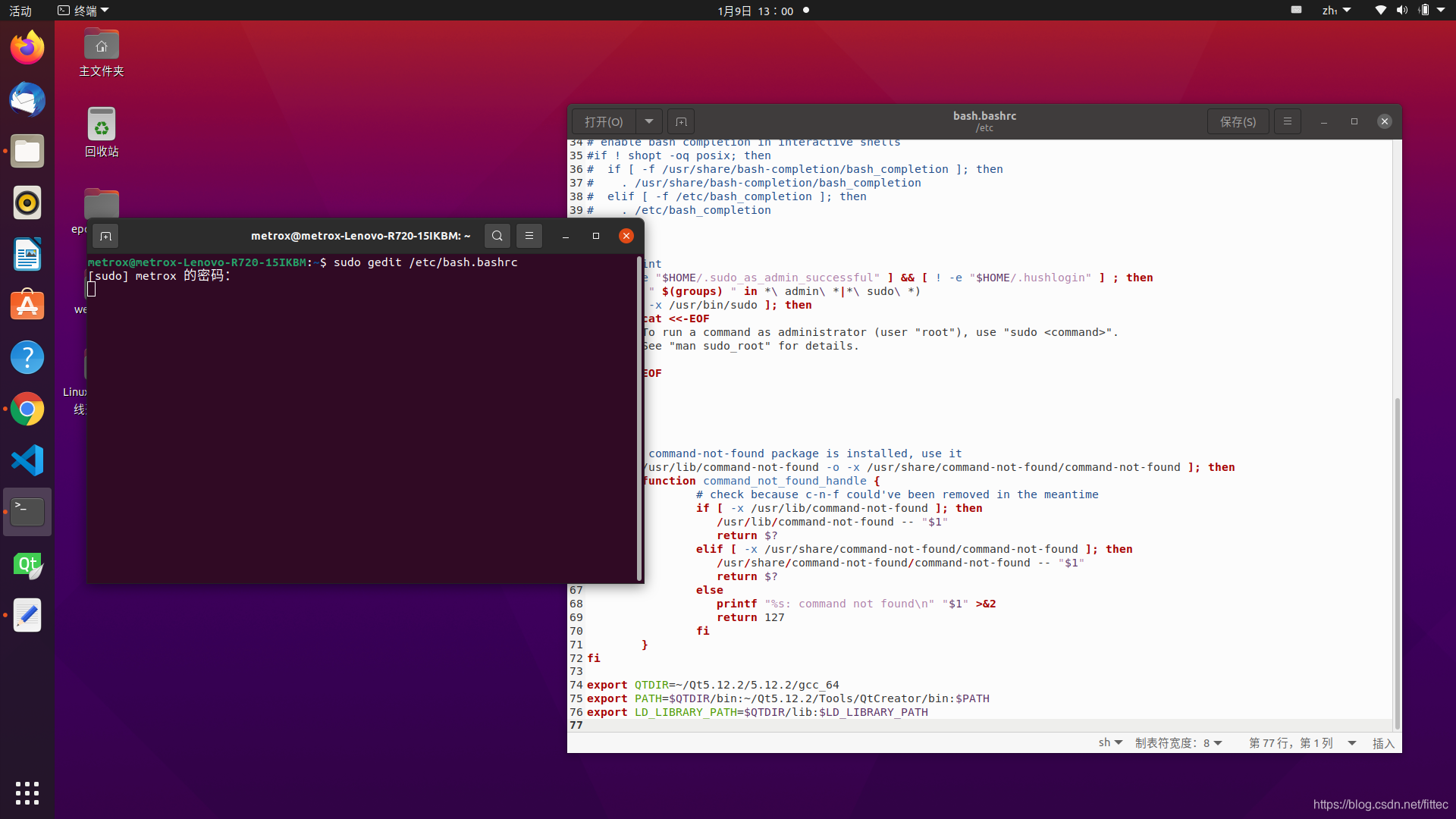Viewport: 1456px width, 819px height.
Task: Open tab width dropdown in status bar
Action: [x=1178, y=743]
